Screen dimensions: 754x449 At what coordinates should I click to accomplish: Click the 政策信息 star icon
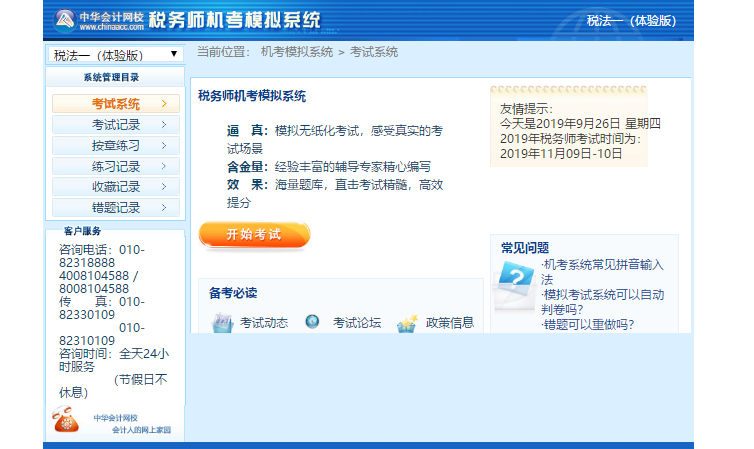tap(406, 323)
